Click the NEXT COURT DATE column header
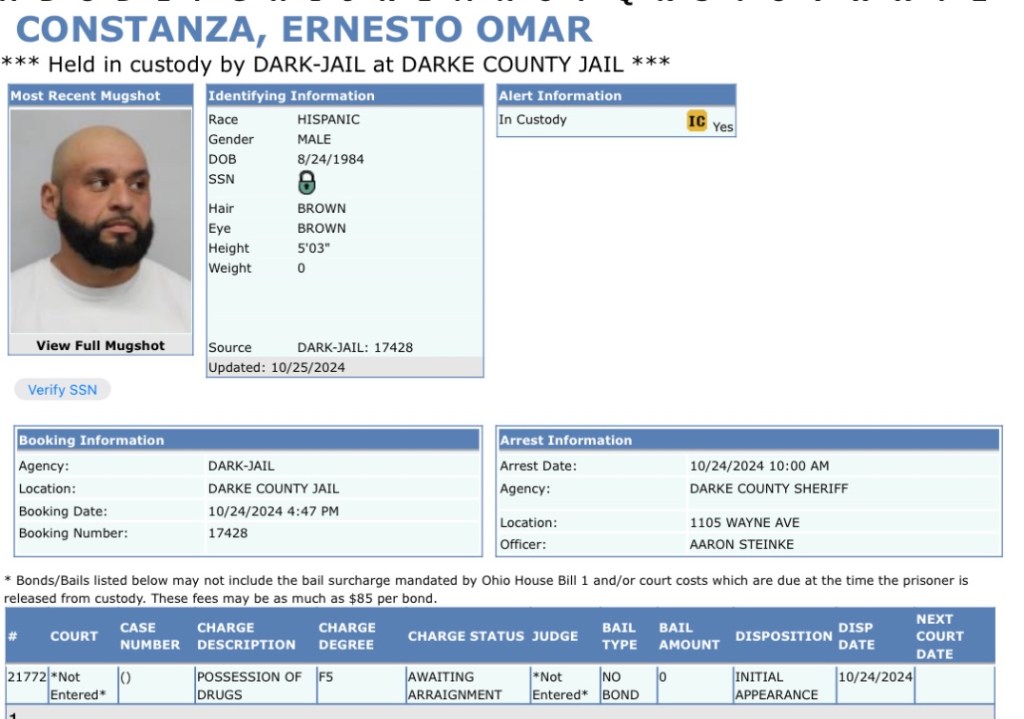 pyautogui.click(x=940, y=636)
